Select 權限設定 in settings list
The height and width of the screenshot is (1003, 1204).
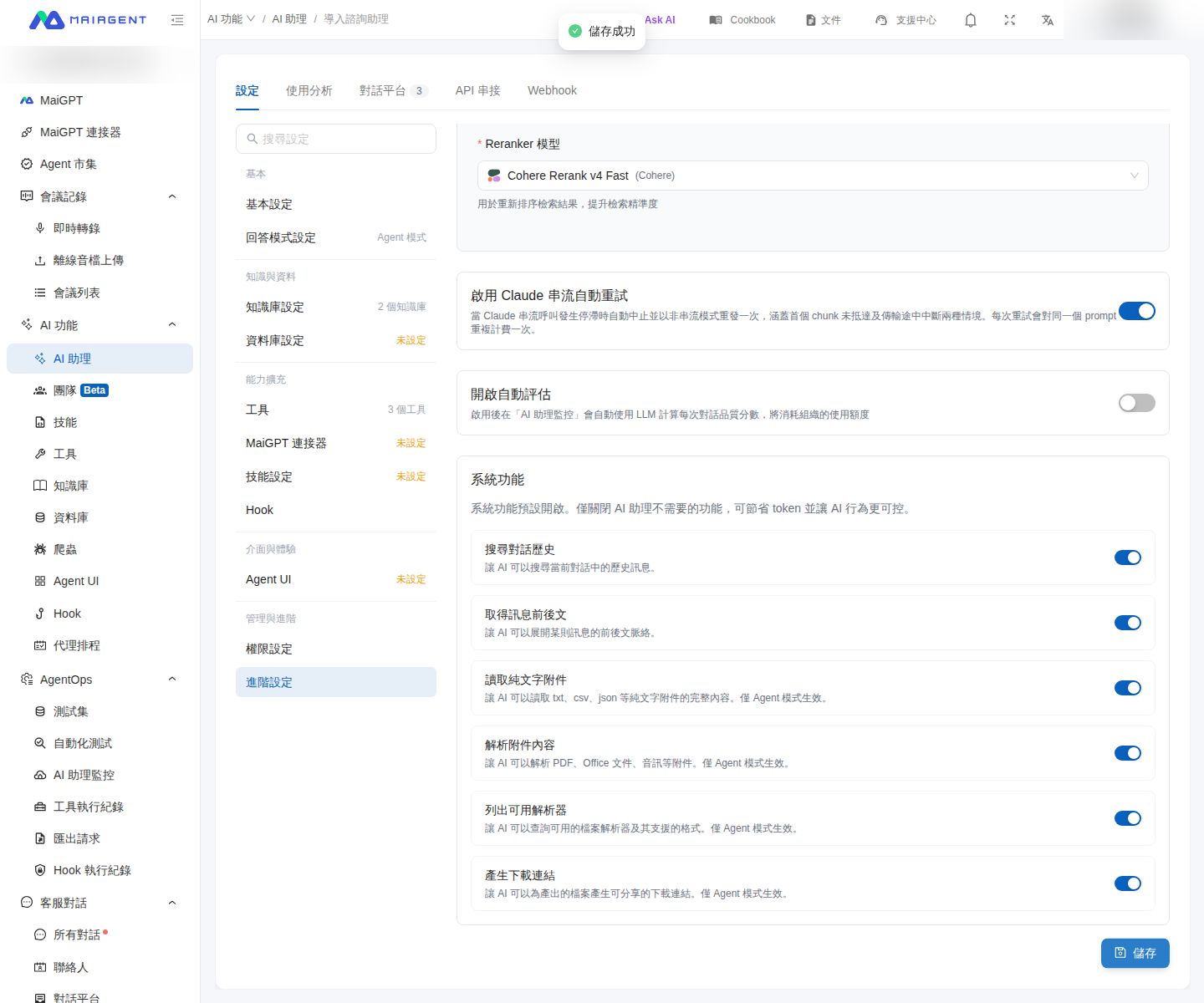coord(336,649)
